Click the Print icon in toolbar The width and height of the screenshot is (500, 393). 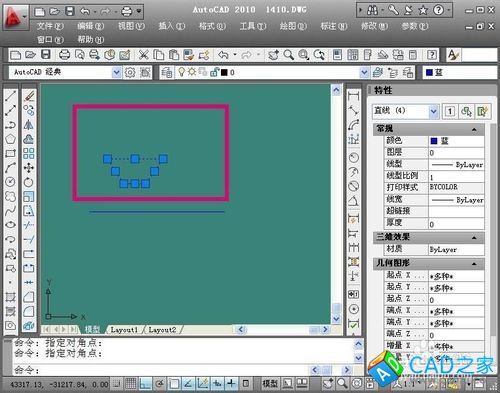[64, 55]
